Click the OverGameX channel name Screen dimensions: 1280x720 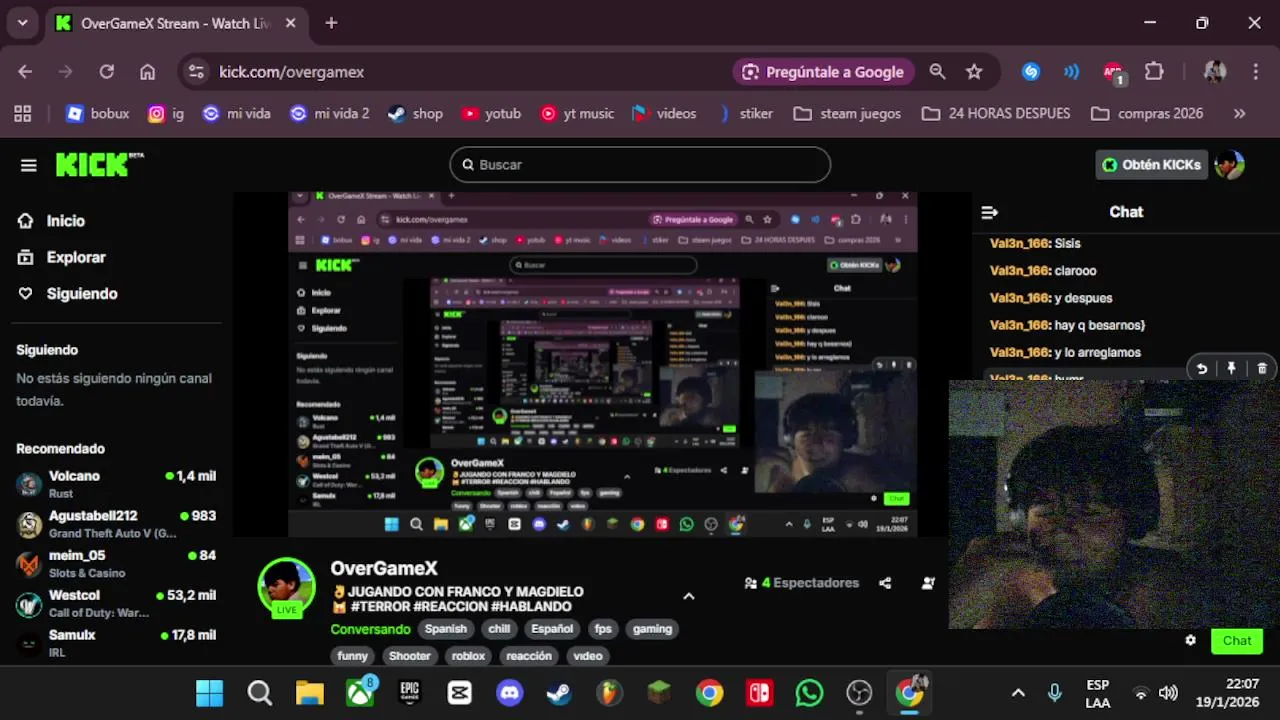click(x=384, y=568)
